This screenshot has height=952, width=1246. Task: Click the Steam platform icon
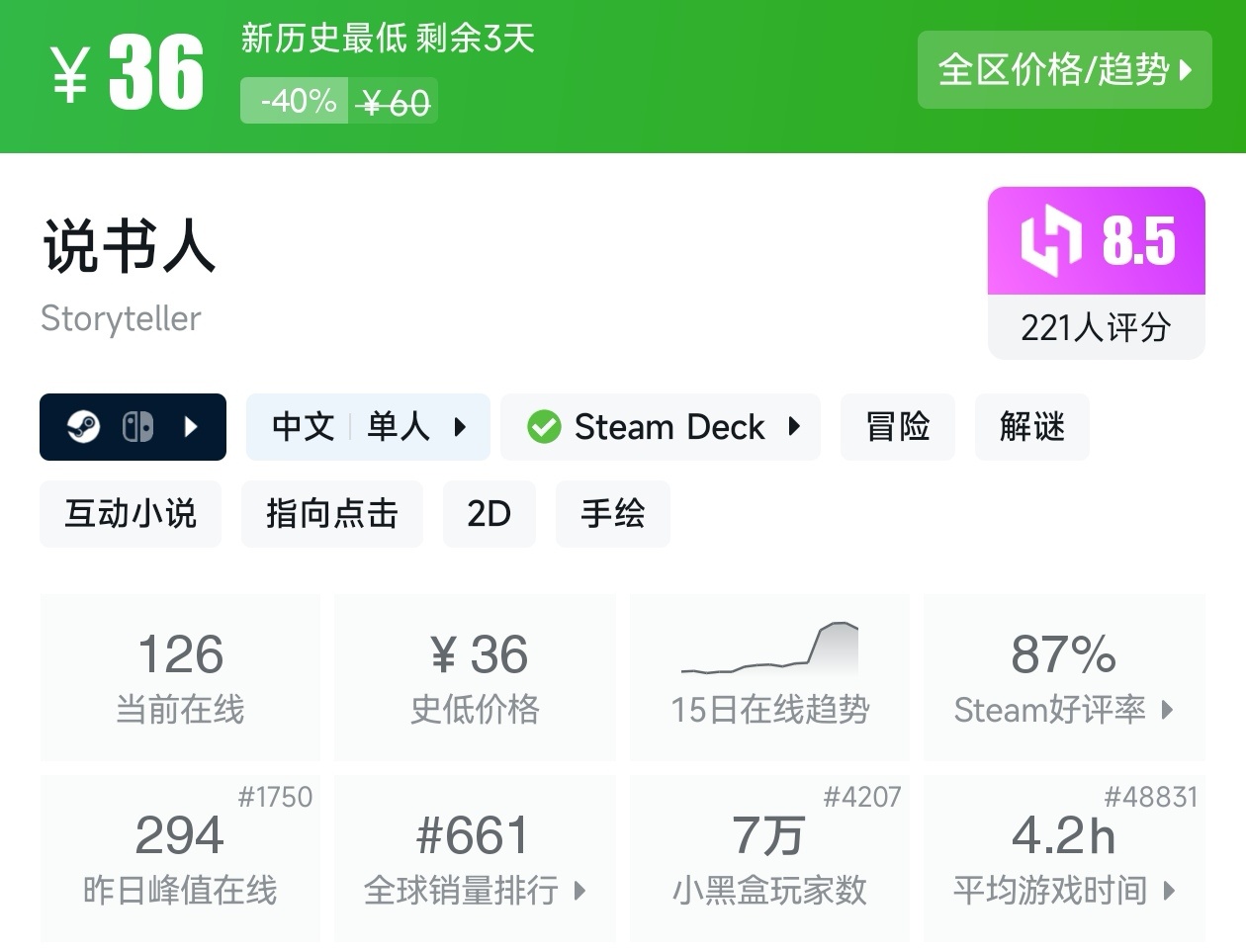click(83, 427)
